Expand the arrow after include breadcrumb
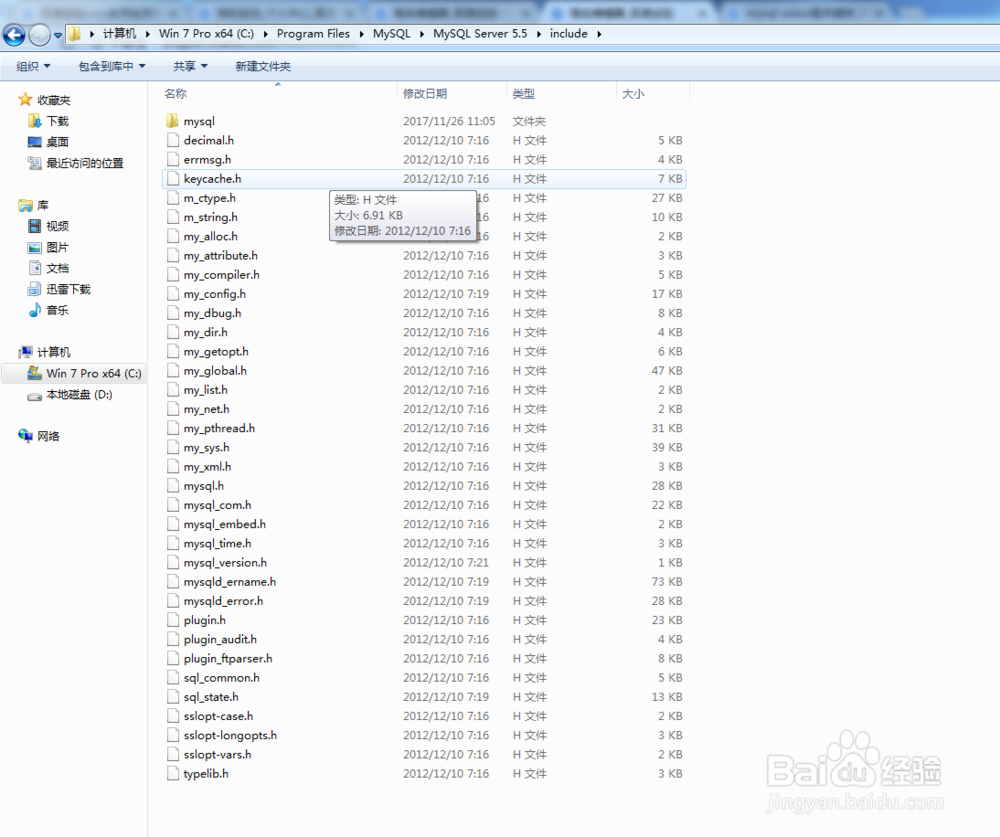Screen dimensions: 1000x837 [599, 34]
